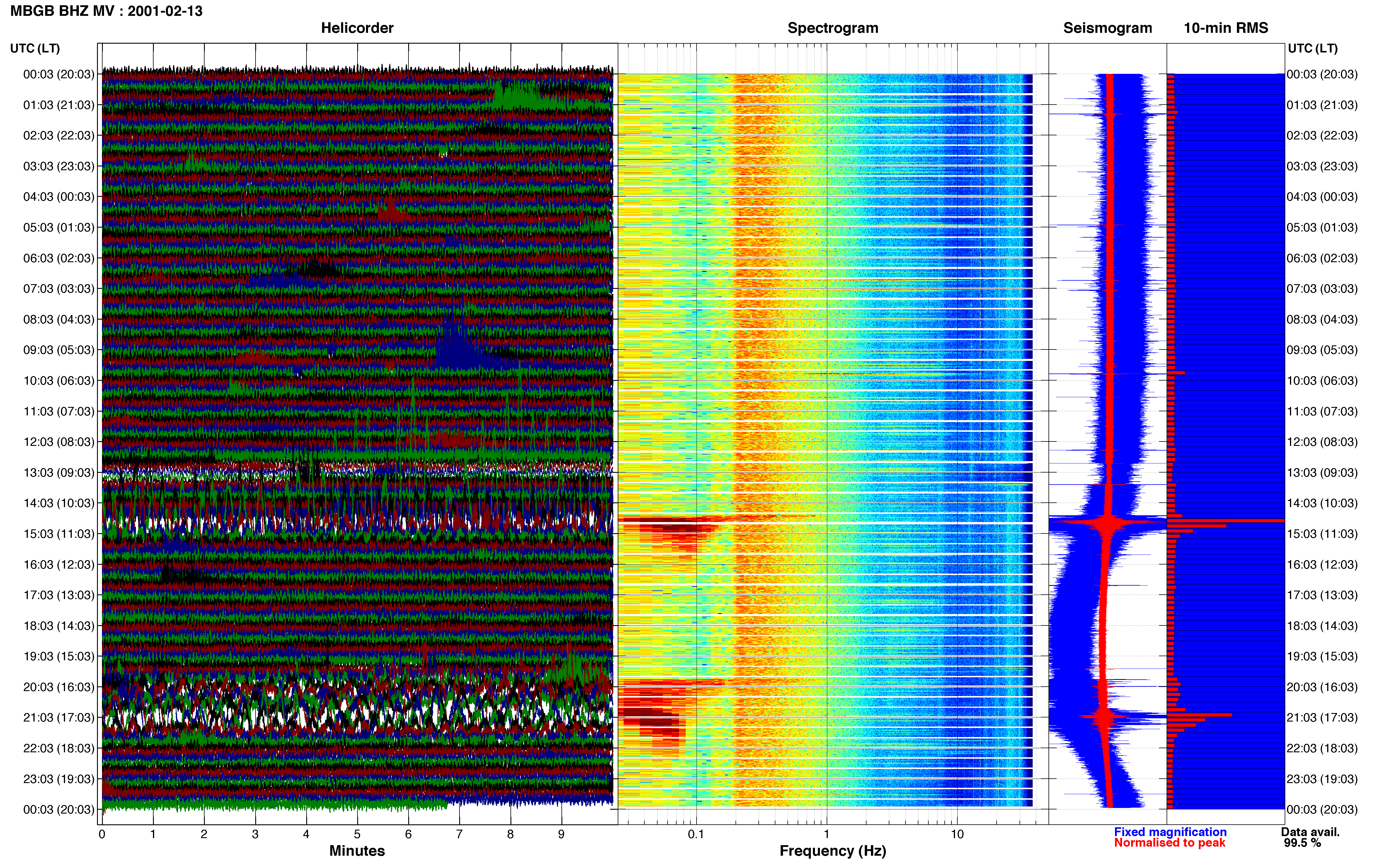Click tick label '9' on the Minutes axis
Viewport: 1389px width, 868px height.
point(561,834)
